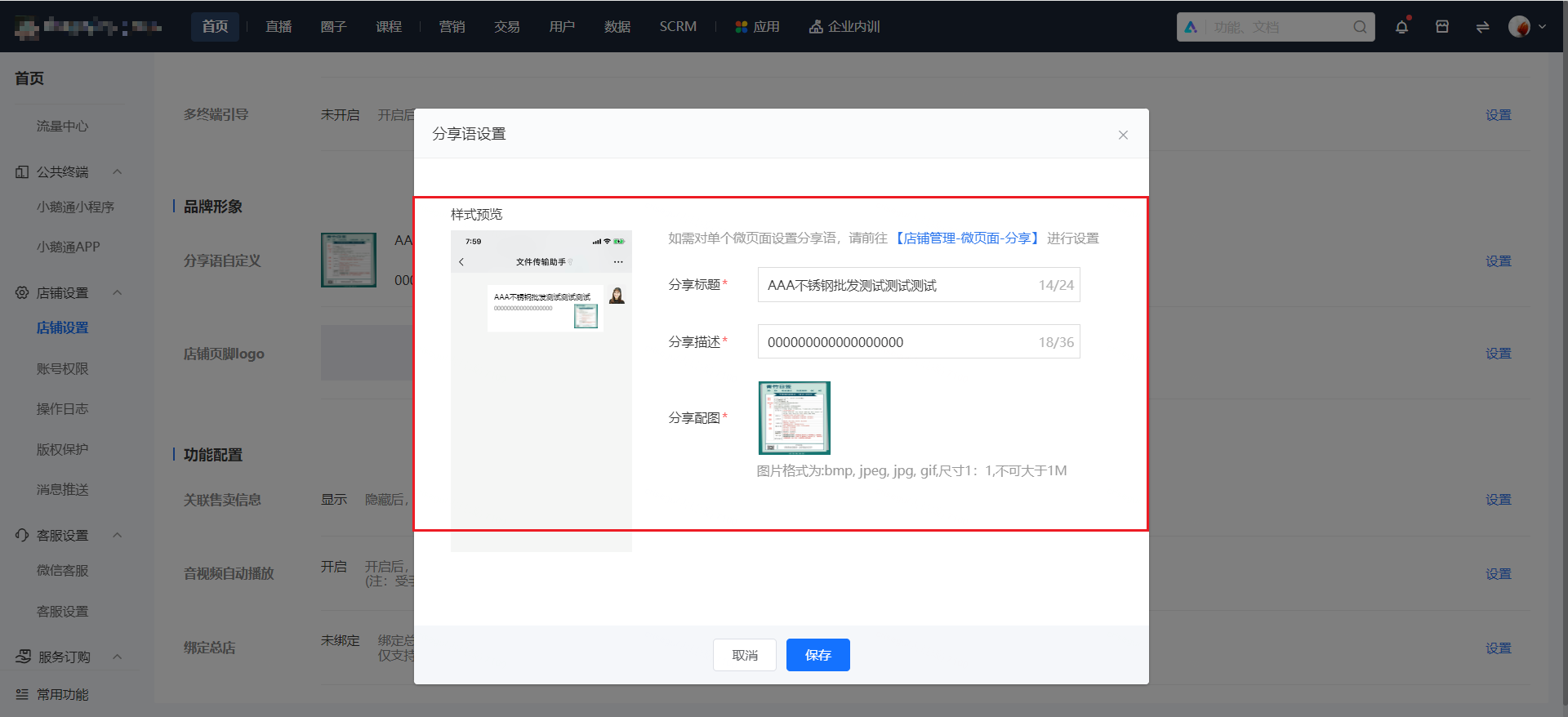Open the 用户 top menu
This screenshot has width=1568, height=717.
pyautogui.click(x=562, y=27)
